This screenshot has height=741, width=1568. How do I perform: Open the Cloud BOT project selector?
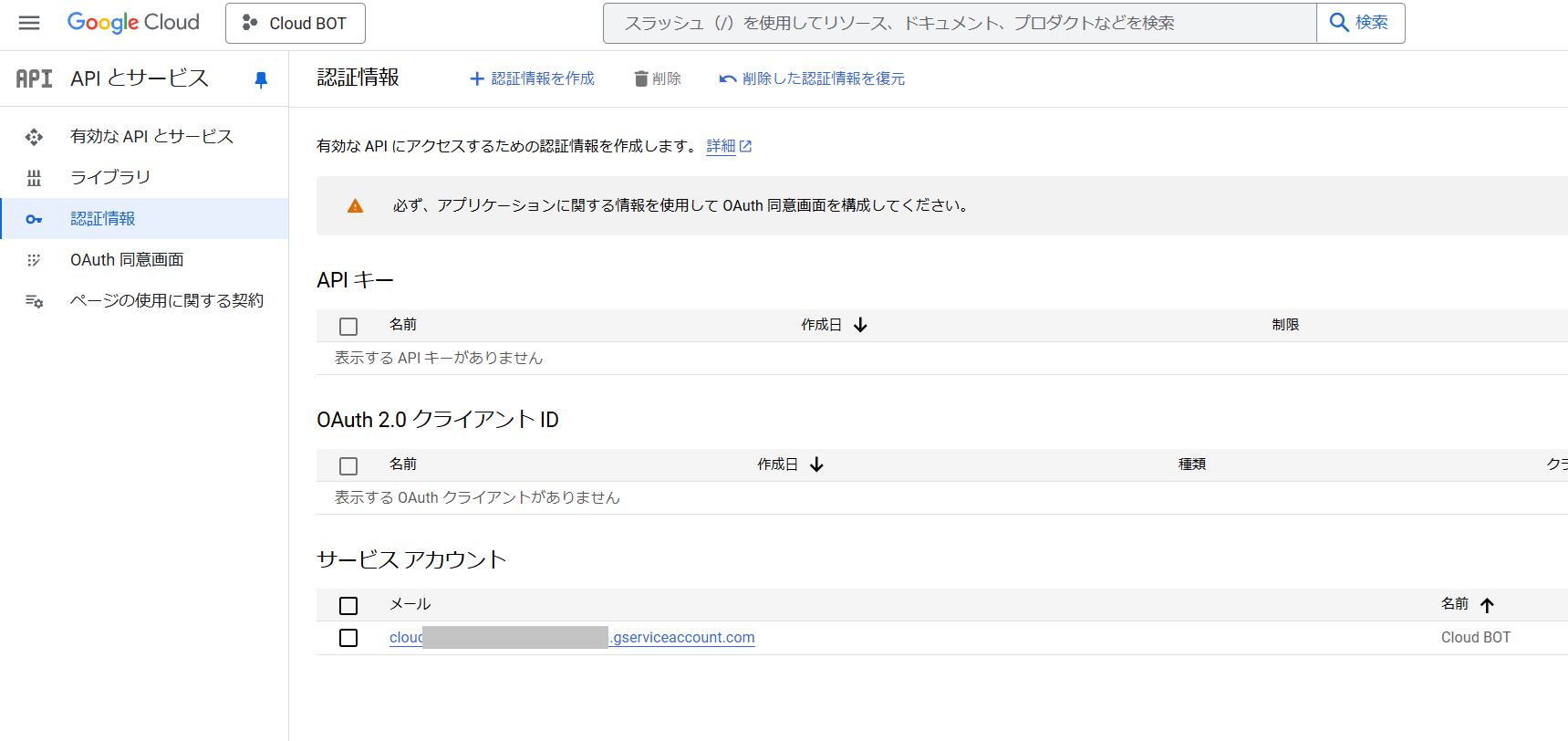pos(296,24)
